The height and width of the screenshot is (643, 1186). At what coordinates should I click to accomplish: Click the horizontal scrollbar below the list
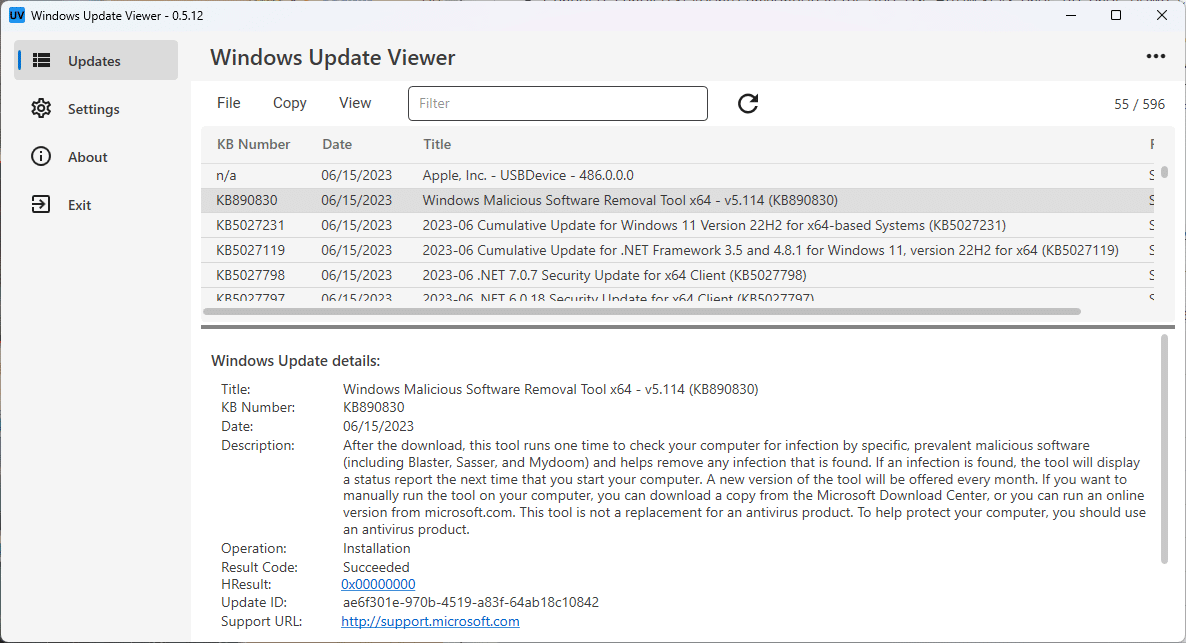(x=640, y=312)
